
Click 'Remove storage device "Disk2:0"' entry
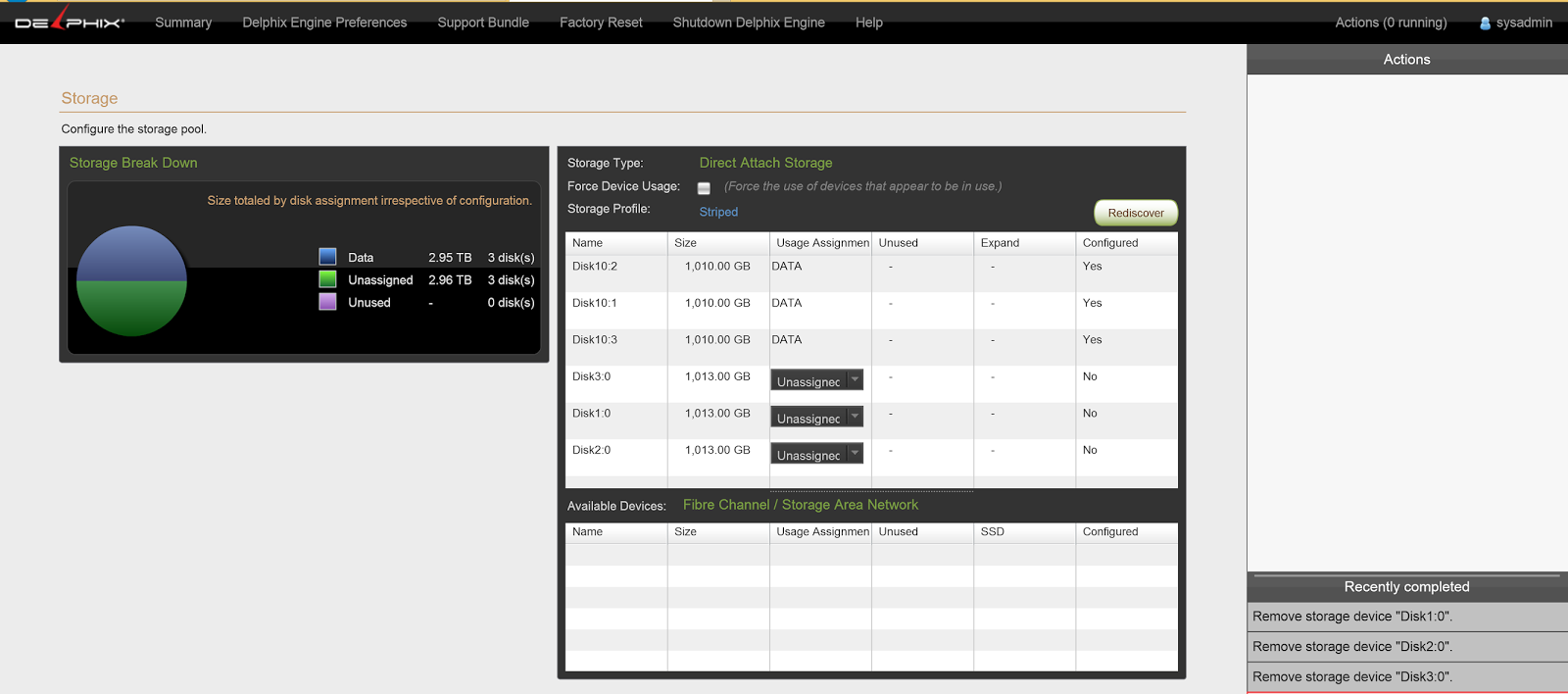1407,647
